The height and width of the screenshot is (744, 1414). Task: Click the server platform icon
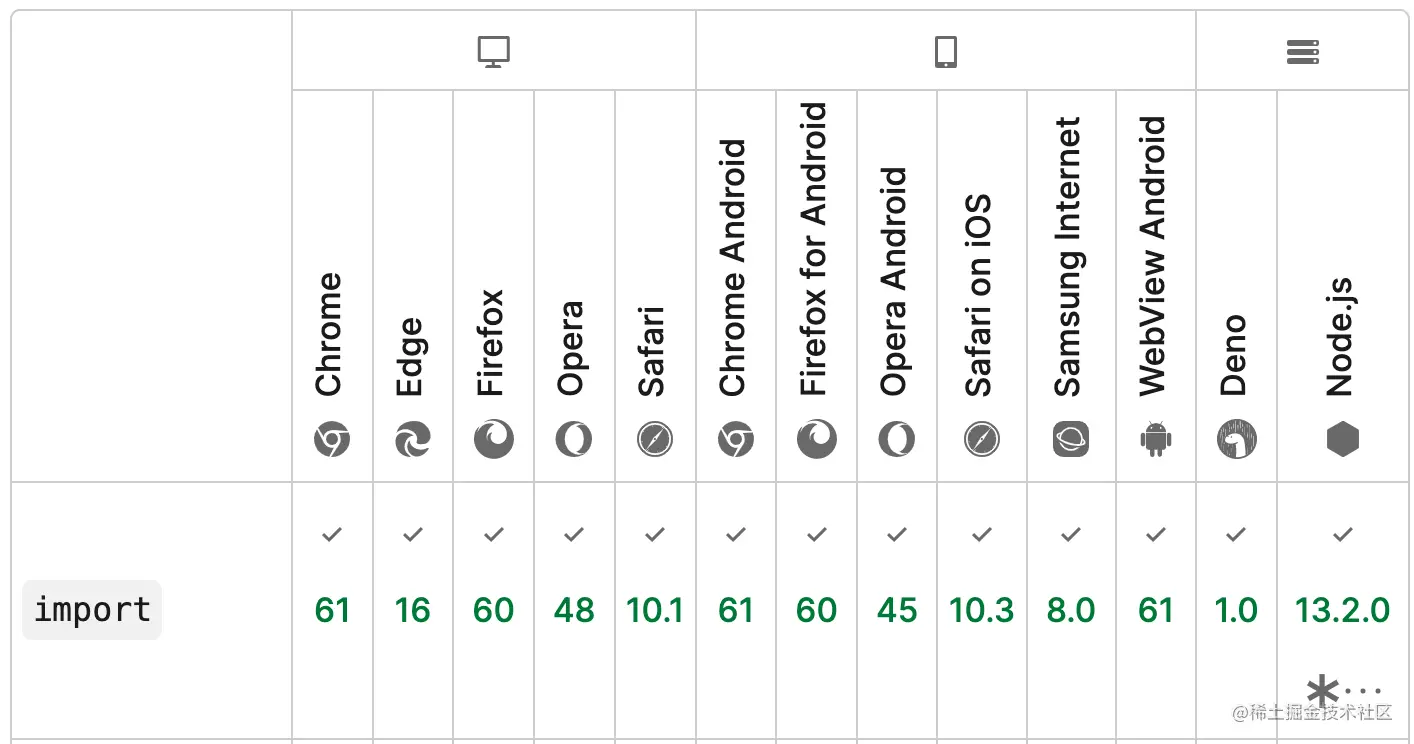tap(1303, 52)
